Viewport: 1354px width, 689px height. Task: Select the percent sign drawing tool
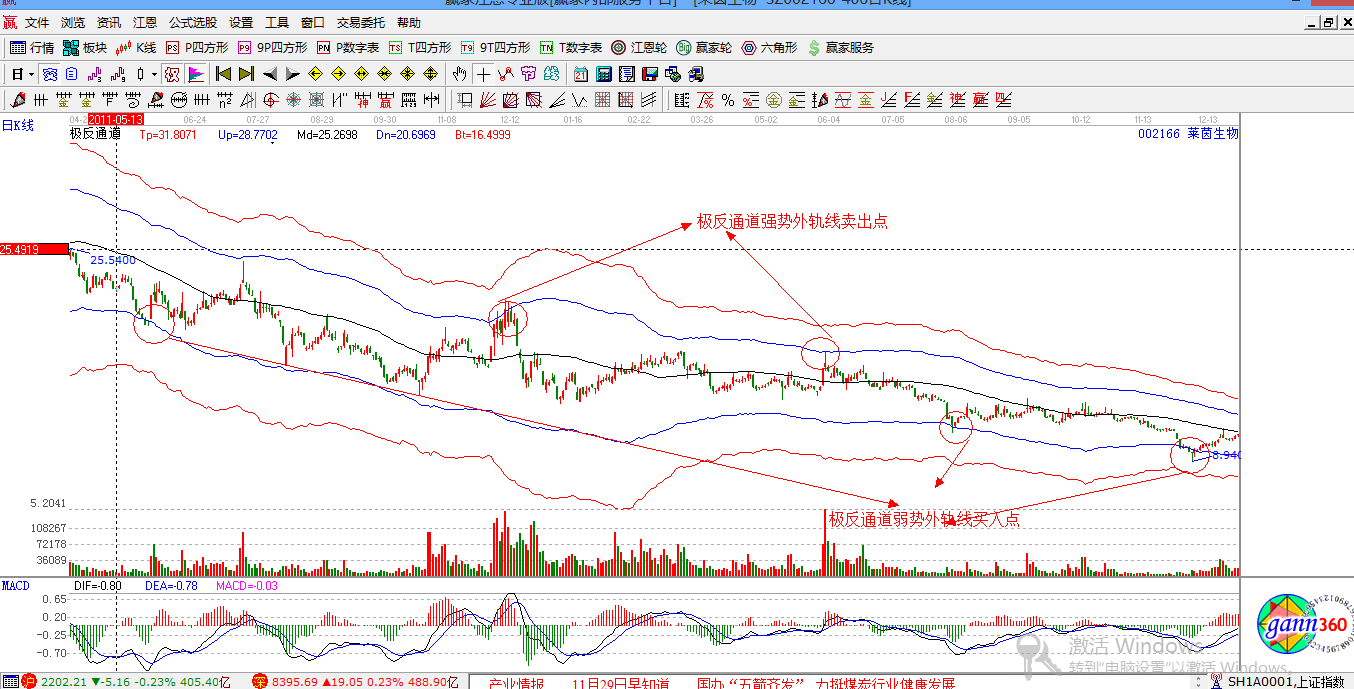point(728,99)
